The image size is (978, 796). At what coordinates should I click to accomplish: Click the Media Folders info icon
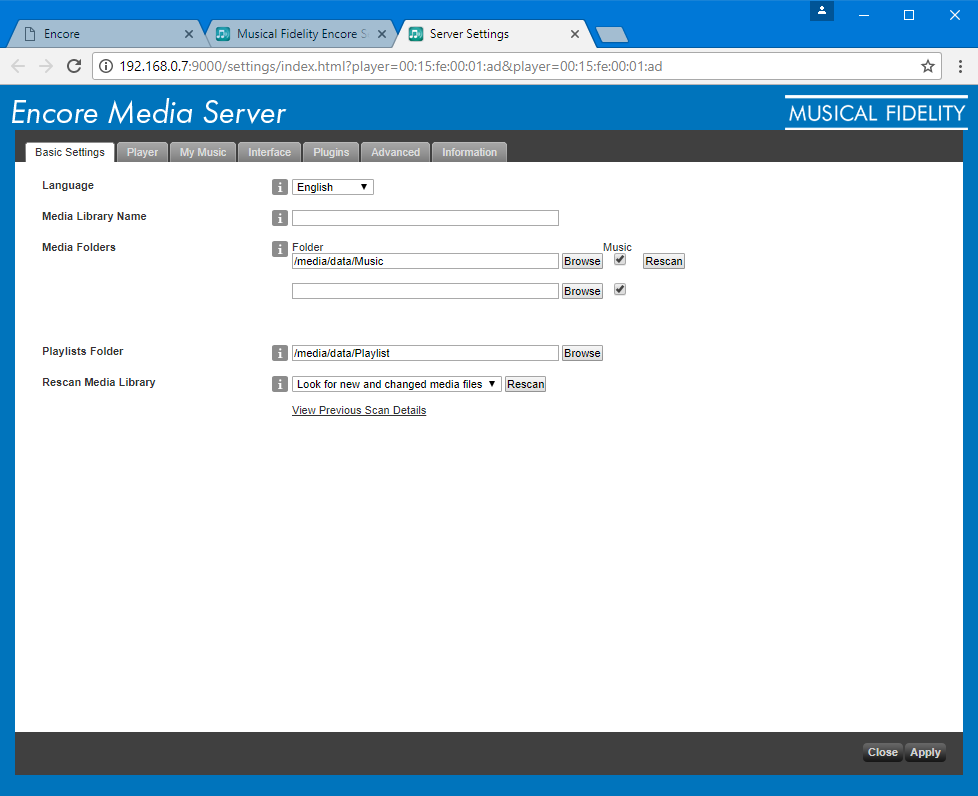[279, 249]
